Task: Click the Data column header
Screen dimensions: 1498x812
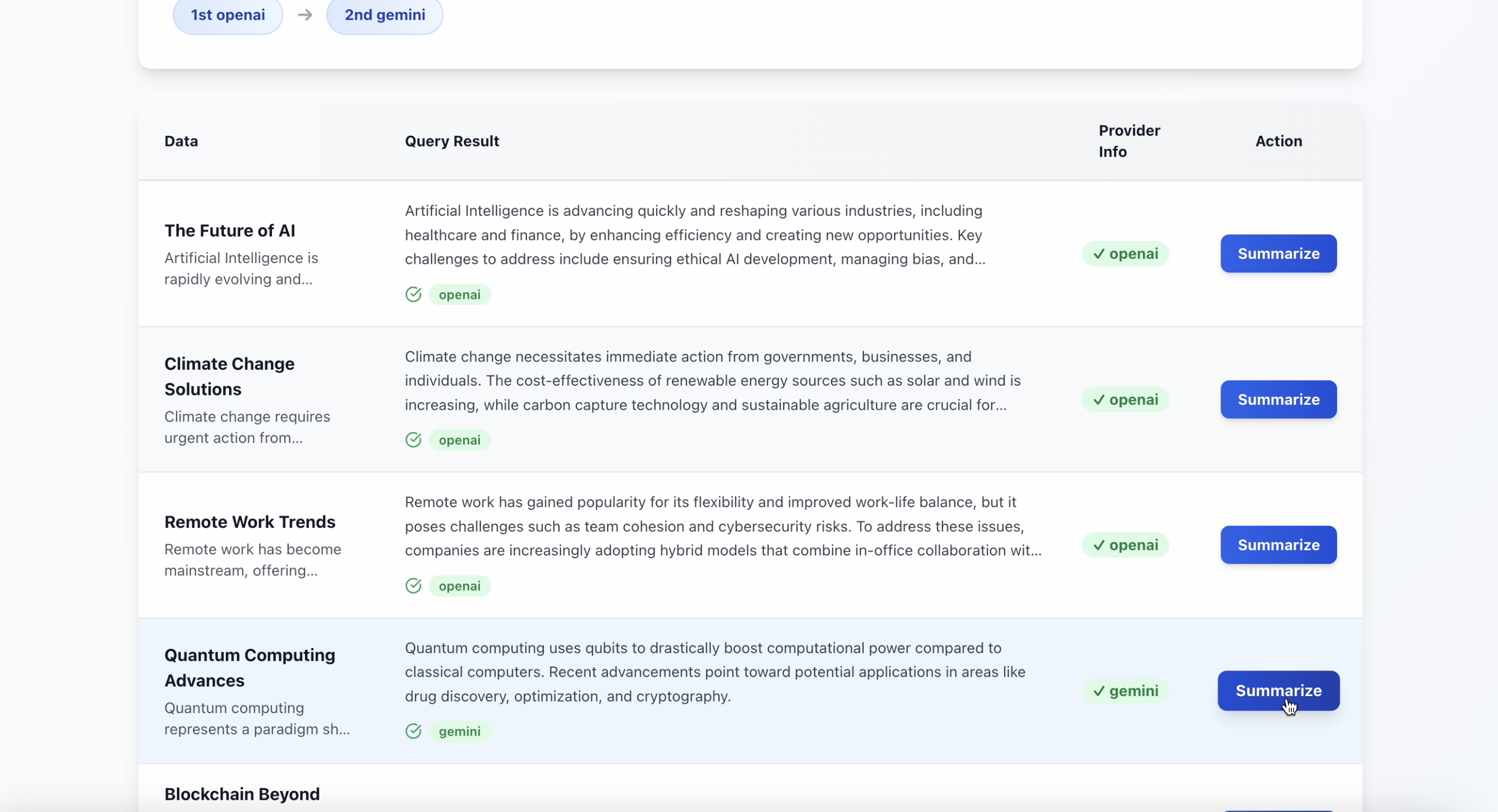Action: tap(181, 141)
